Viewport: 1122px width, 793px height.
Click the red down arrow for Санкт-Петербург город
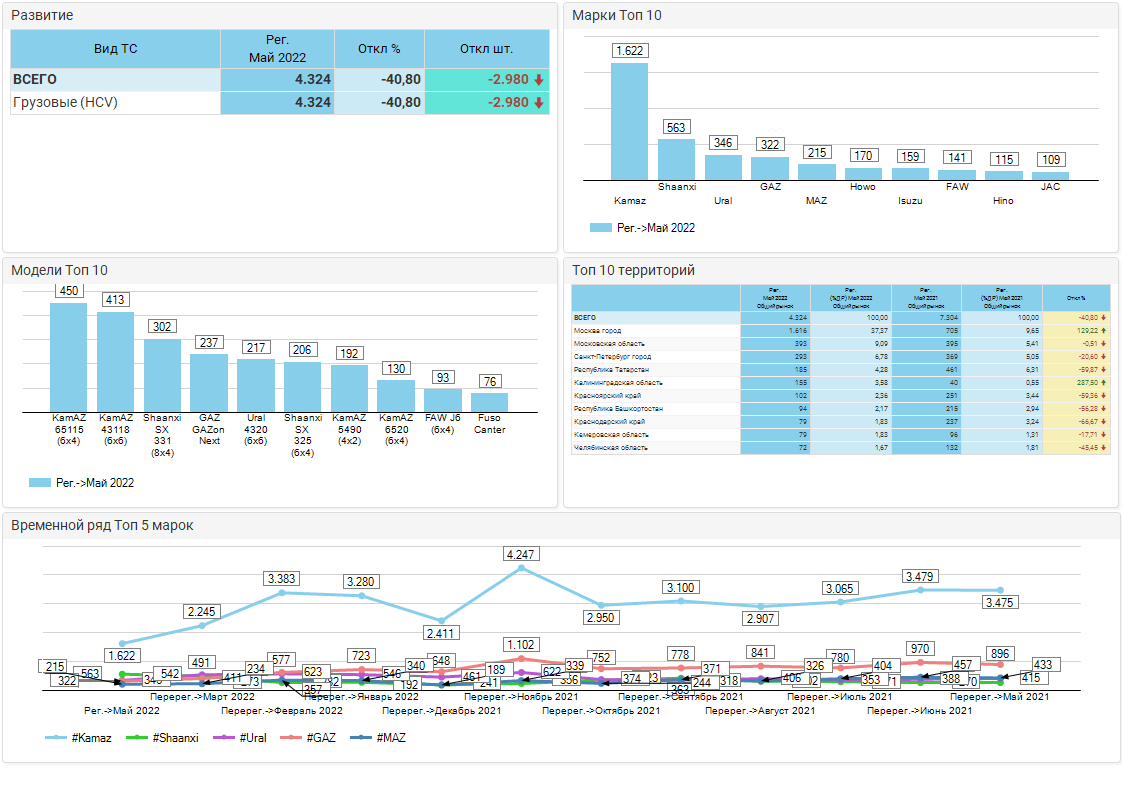[1104, 356]
